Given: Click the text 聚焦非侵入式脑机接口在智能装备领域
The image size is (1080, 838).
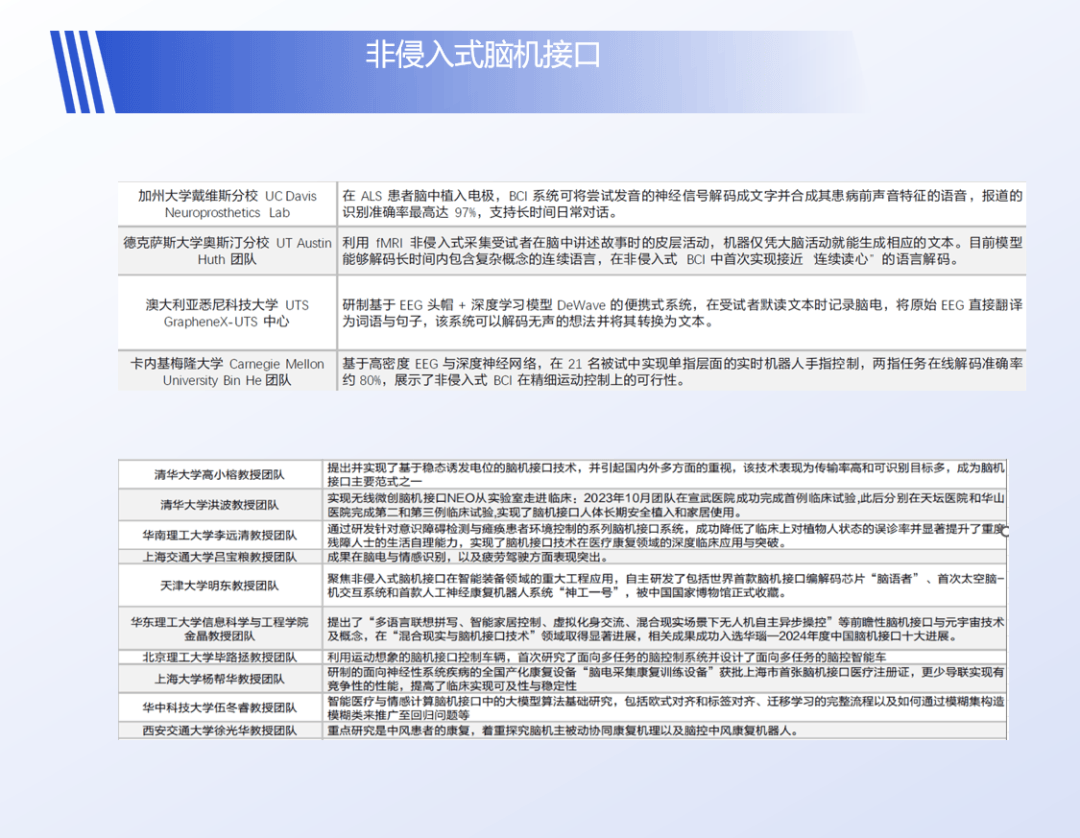Looking at the screenshot, I should click(x=438, y=578).
